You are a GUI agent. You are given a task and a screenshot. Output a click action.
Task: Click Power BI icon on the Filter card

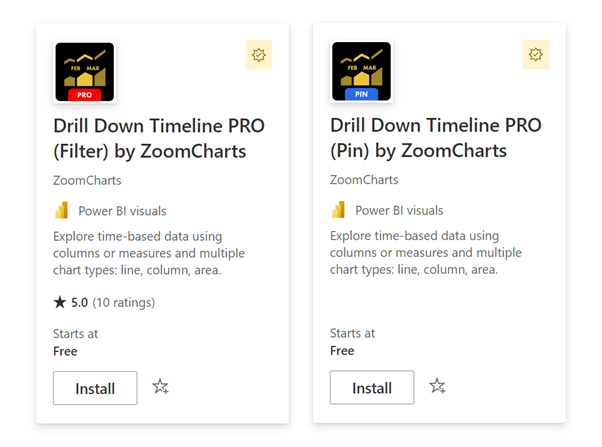click(x=61, y=210)
